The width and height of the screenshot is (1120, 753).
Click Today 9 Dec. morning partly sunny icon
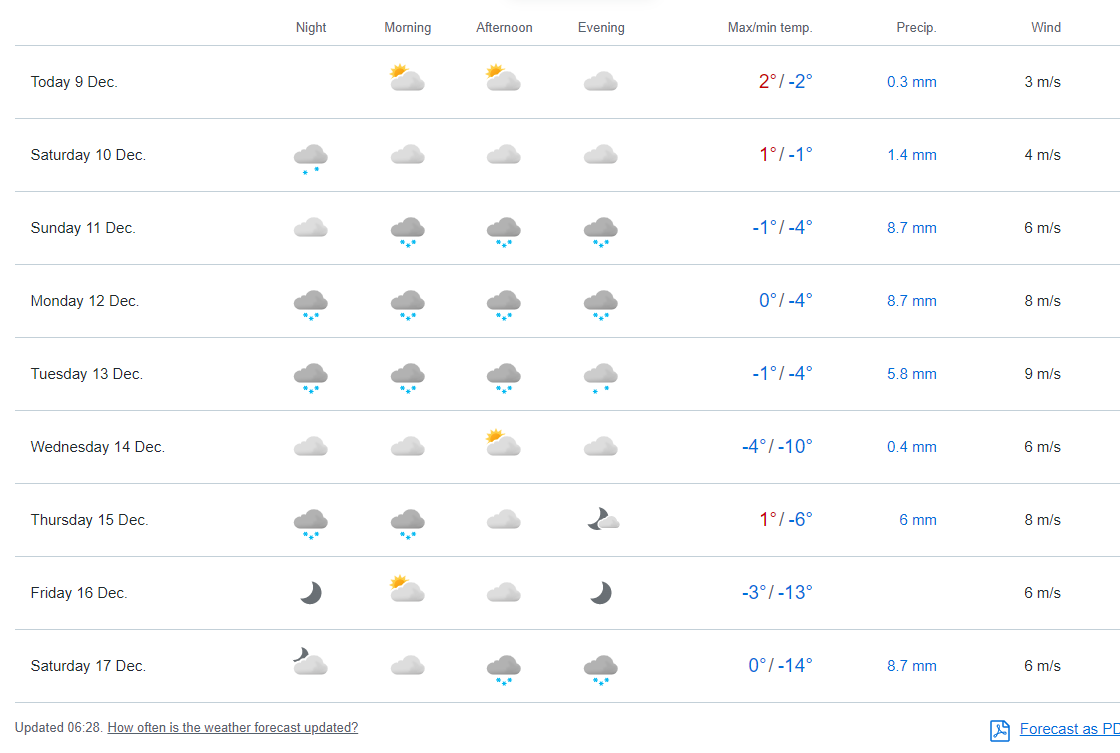[407, 78]
